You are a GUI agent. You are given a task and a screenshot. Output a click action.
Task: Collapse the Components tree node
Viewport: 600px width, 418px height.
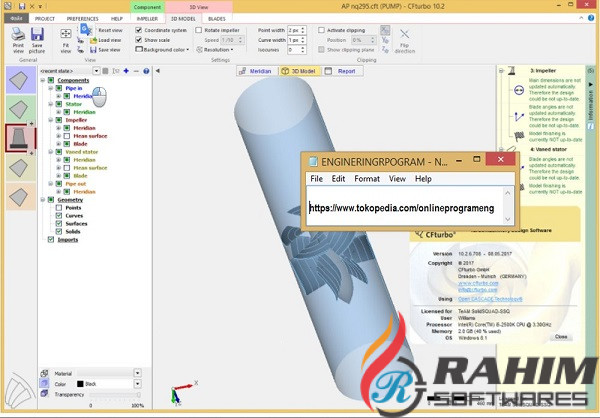click(x=43, y=80)
